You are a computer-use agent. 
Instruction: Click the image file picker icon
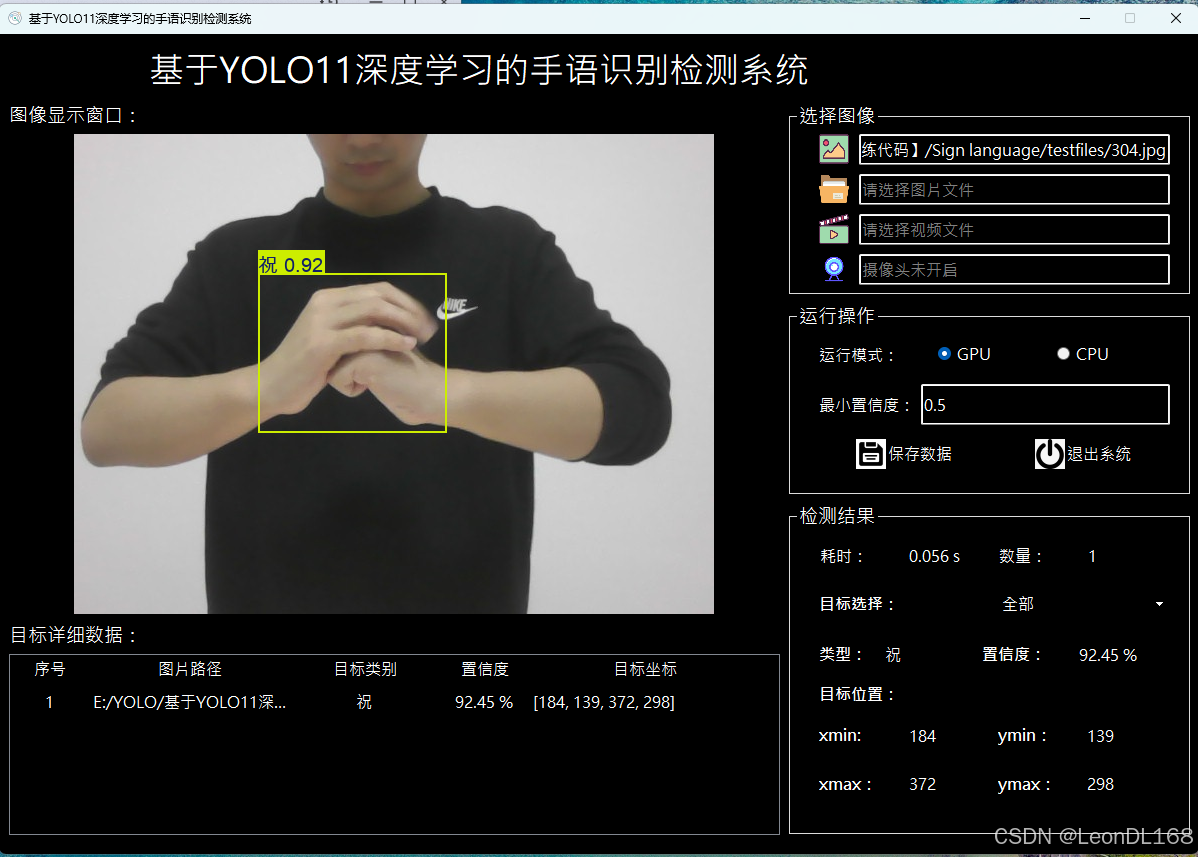pyautogui.click(x=833, y=149)
